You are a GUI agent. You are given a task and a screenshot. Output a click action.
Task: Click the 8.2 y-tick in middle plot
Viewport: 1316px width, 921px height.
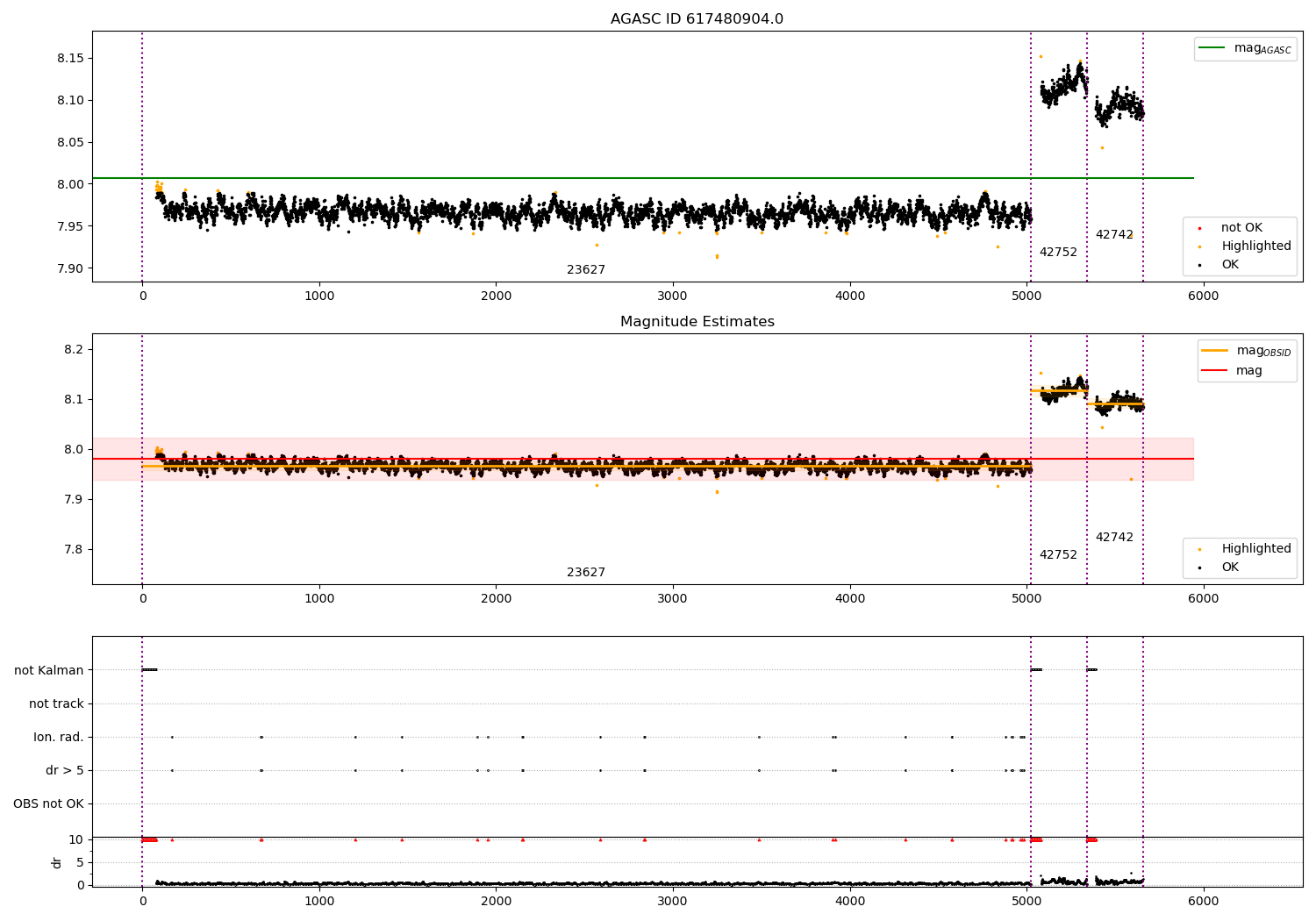[x=75, y=350]
